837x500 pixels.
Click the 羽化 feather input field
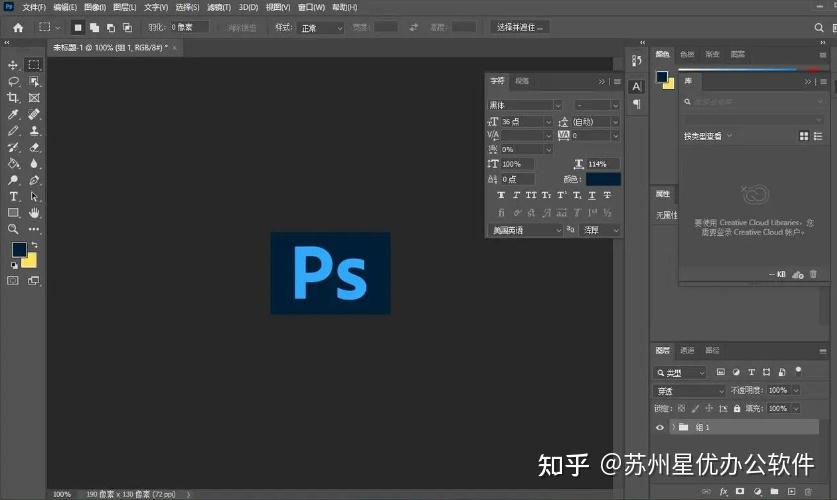tap(188, 27)
